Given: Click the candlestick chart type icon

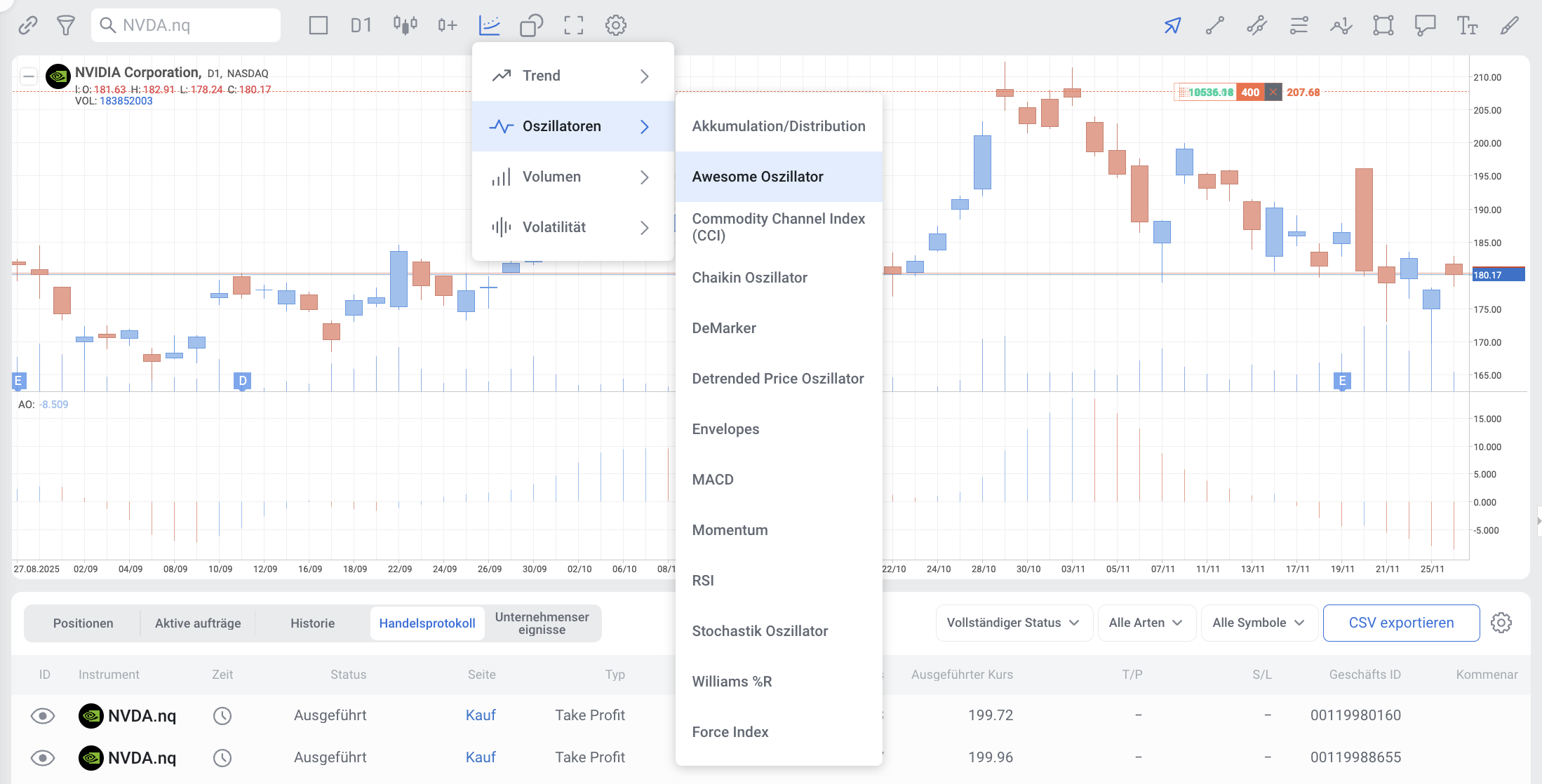Looking at the screenshot, I should click(405, 25).
